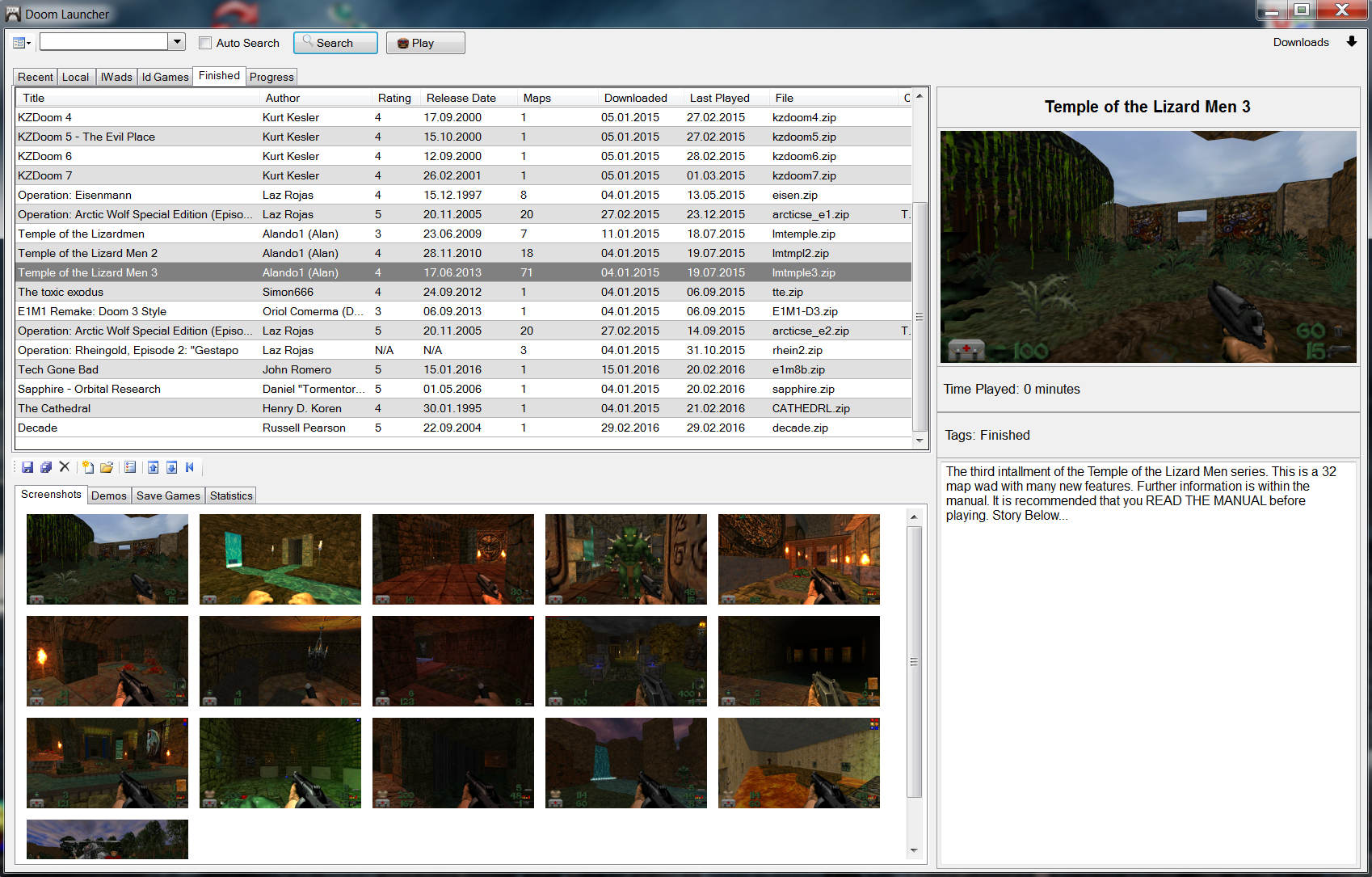Click the save (floppy disk) icon
The image size is (1372, 877).
pyautogui.click(x=27, y=467)
